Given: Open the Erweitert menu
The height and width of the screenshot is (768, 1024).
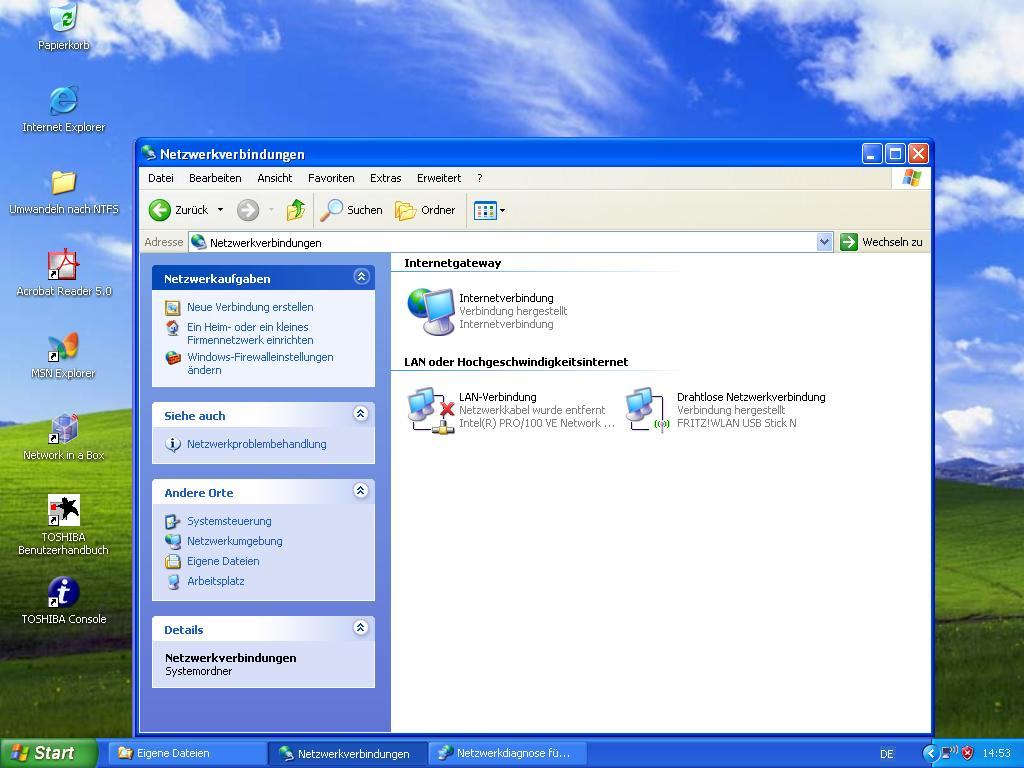Looking at the screenshot, I should point(439,178).
